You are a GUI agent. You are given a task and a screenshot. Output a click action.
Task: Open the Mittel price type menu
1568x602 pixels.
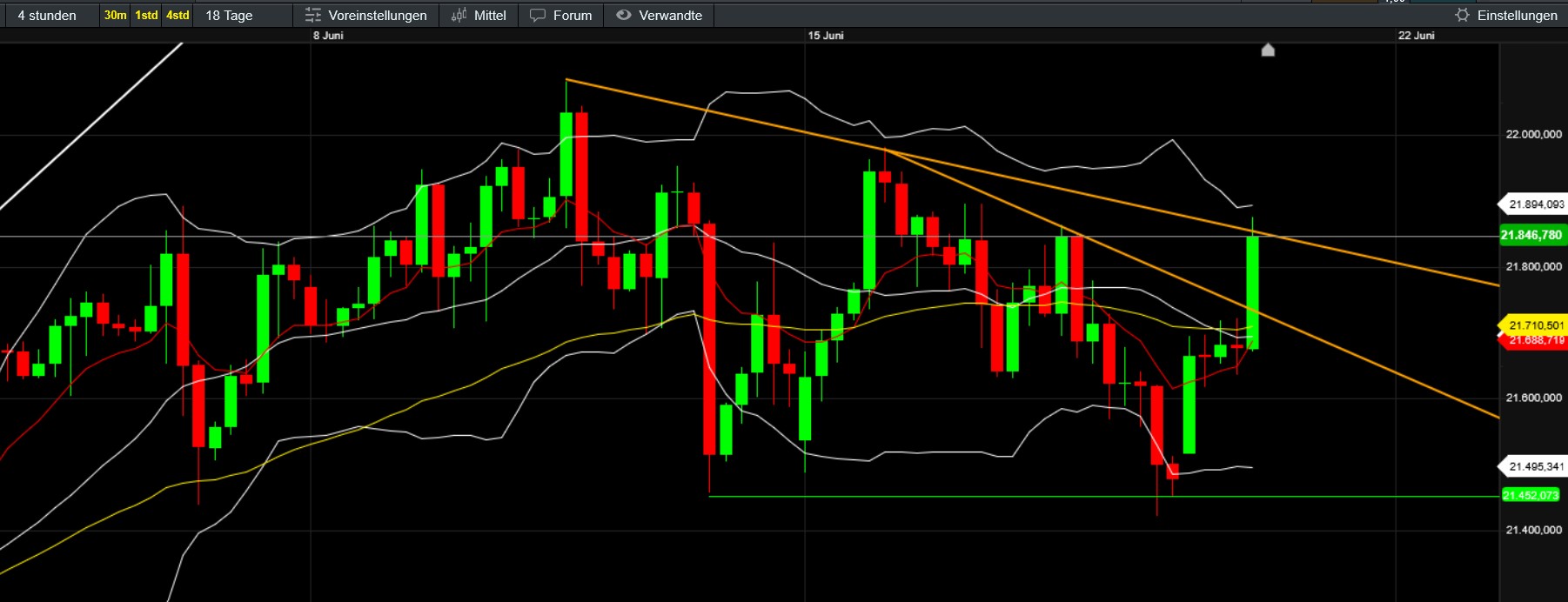[479, 16]
